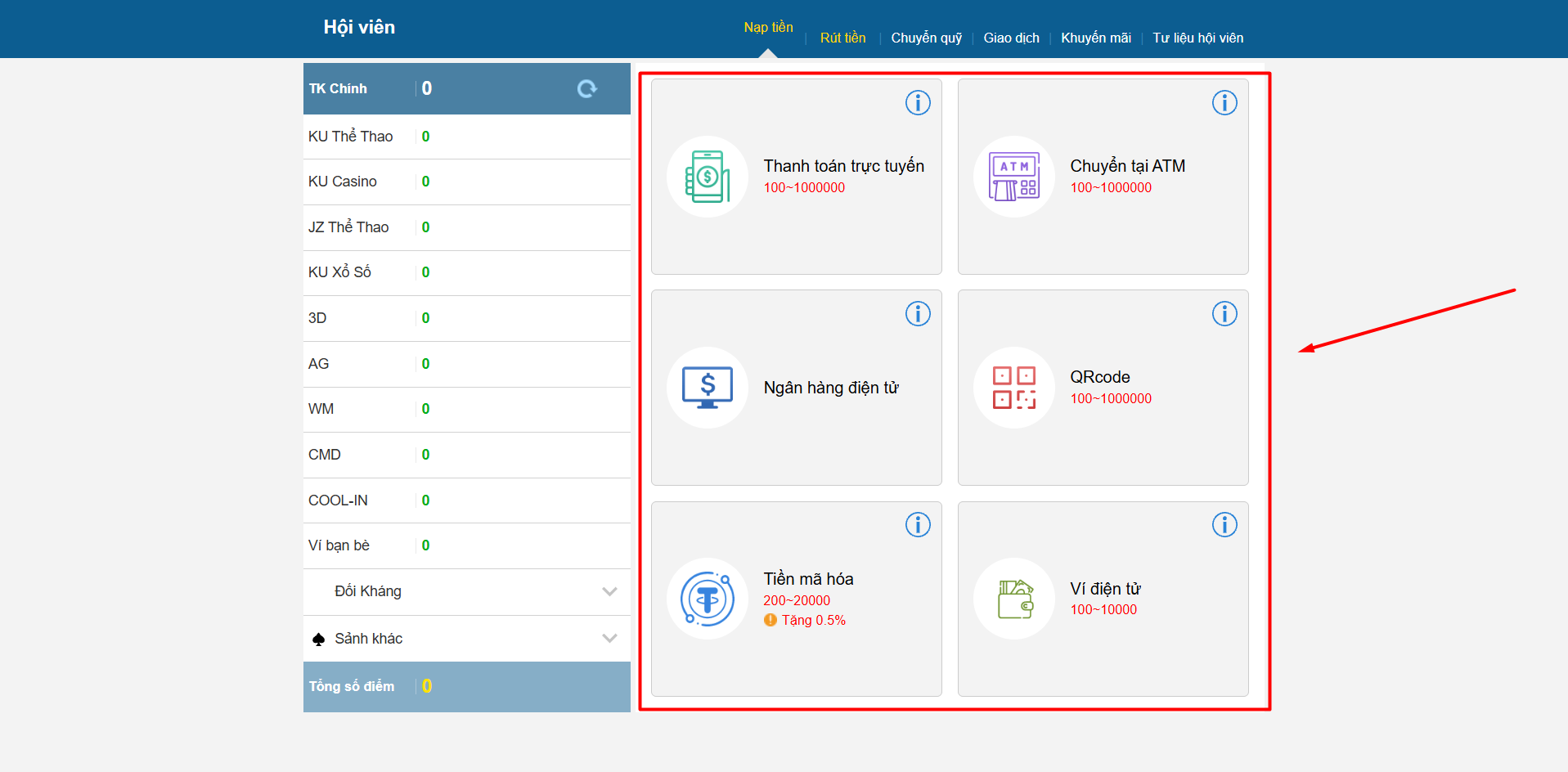Click the Ví điện tử wallet icon
The image size is (1568, 772).
1013,599
